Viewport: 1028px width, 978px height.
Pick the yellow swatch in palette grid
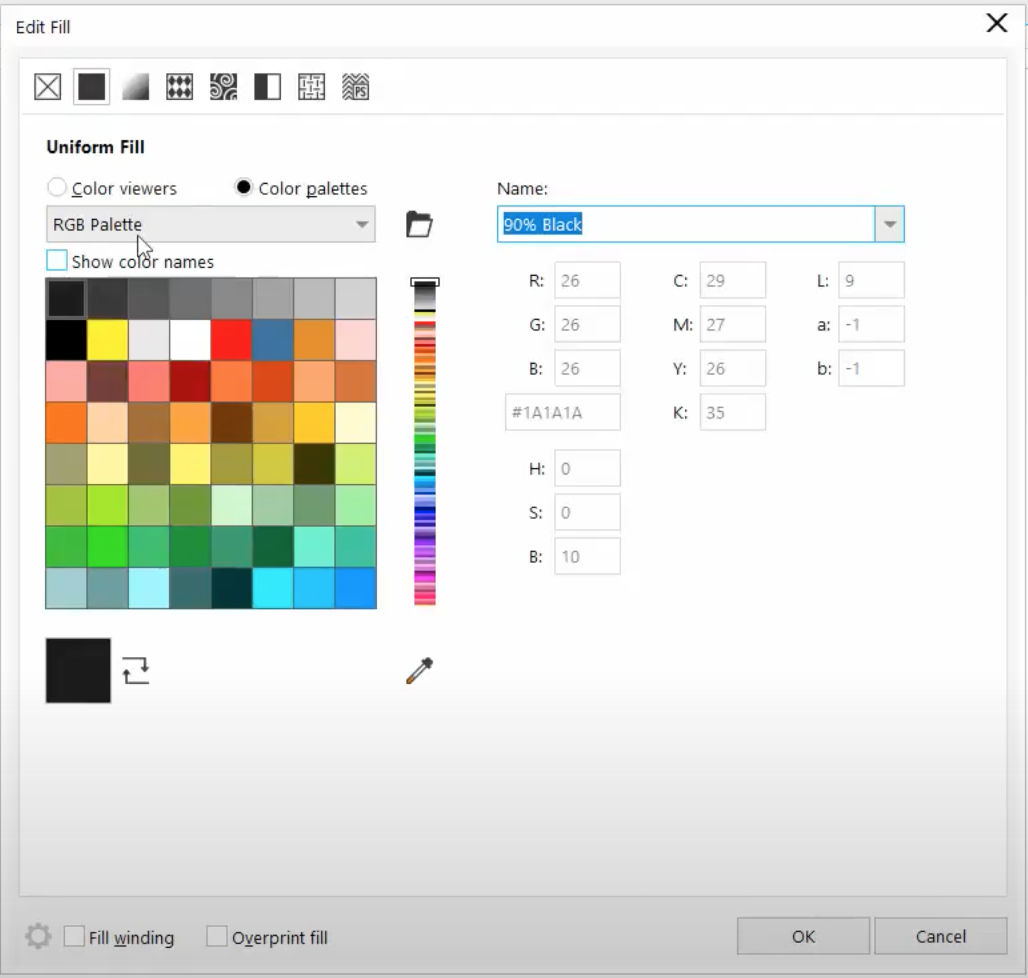(107, 340)
